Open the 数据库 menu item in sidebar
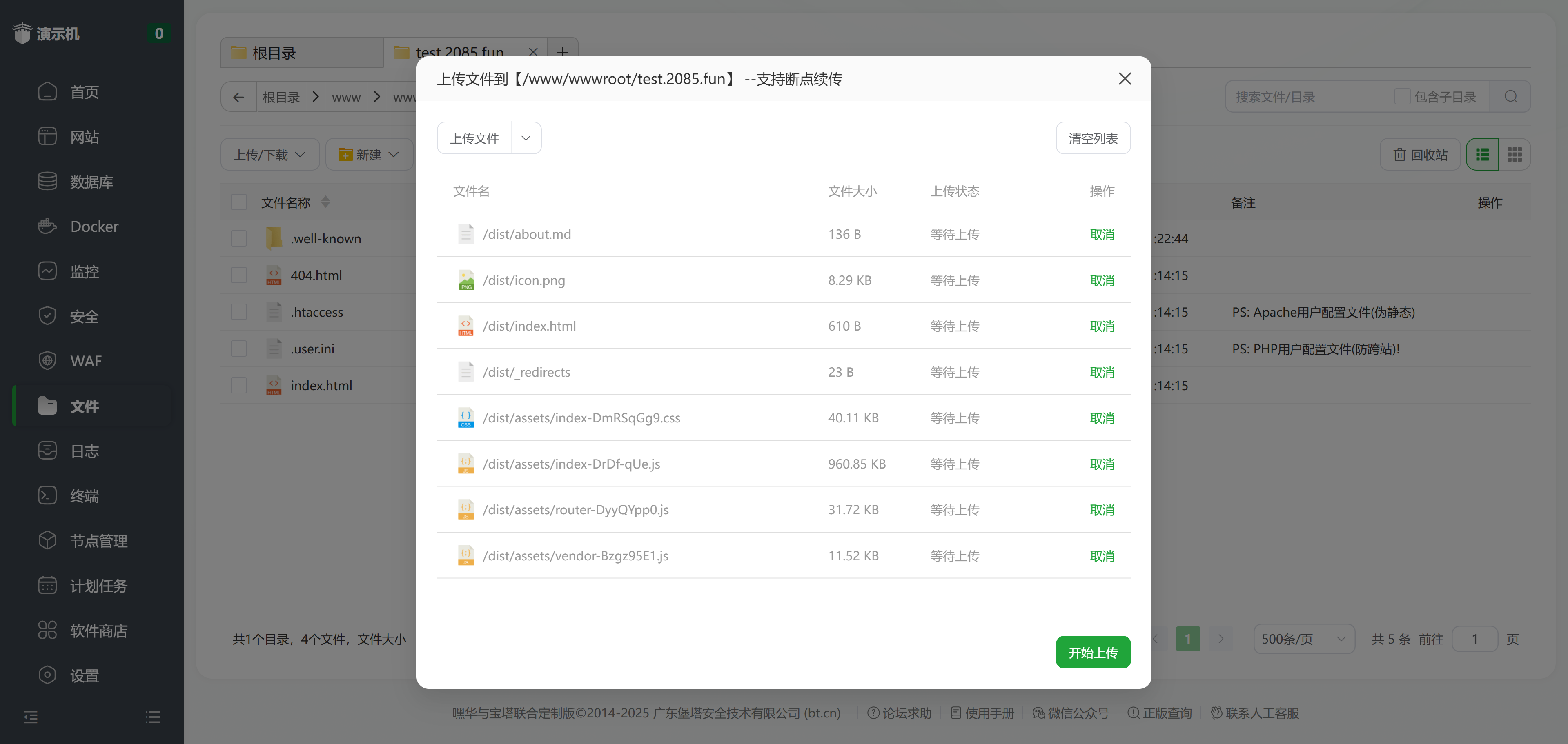 click(91, 182)
